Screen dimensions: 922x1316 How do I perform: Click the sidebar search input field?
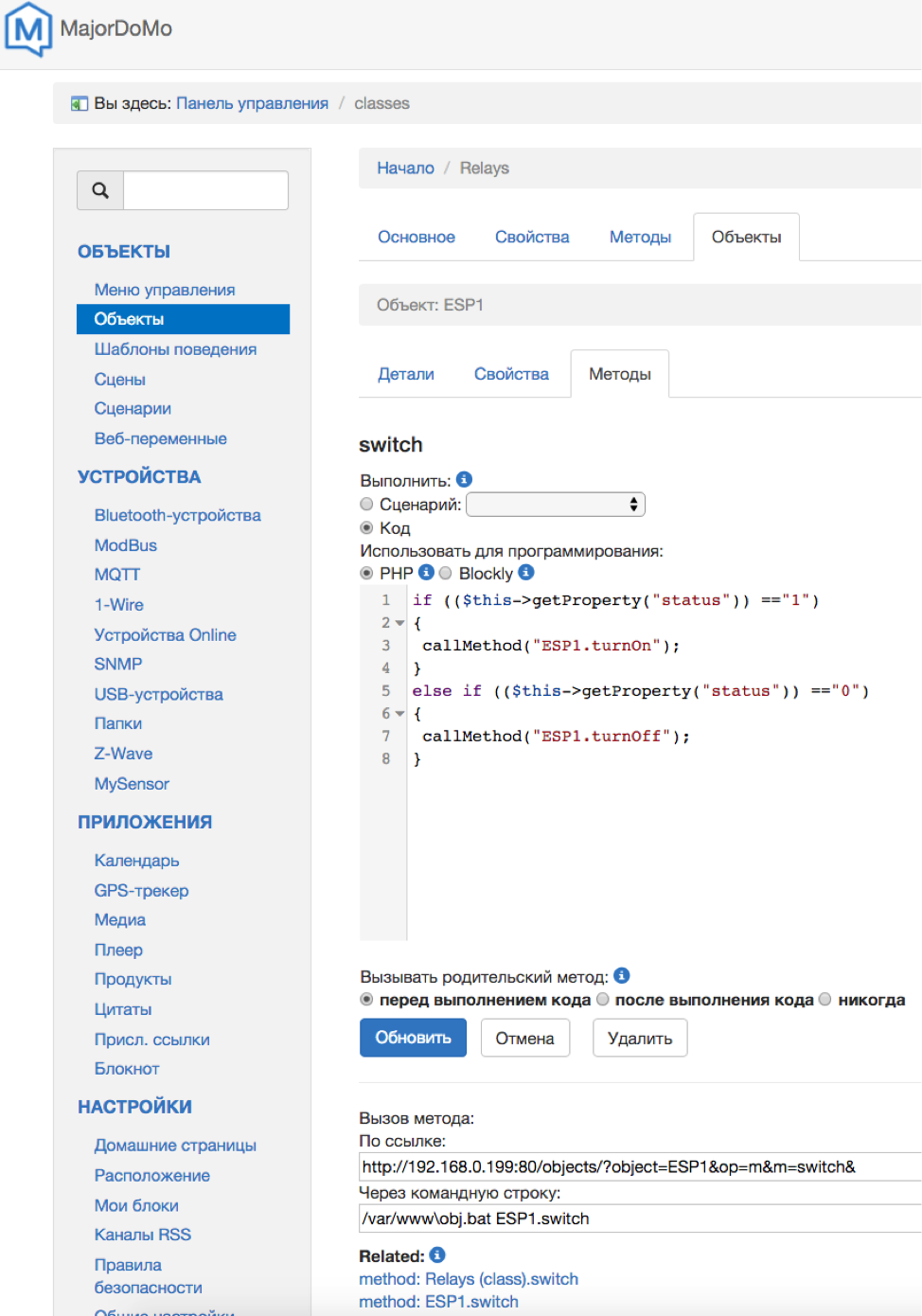click(x=205, y=190)
